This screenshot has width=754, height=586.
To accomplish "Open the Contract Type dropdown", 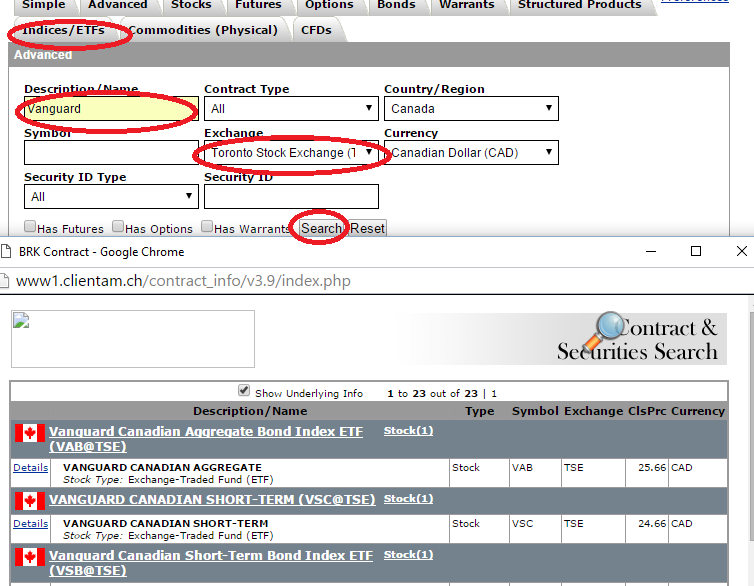I will 290,109.
